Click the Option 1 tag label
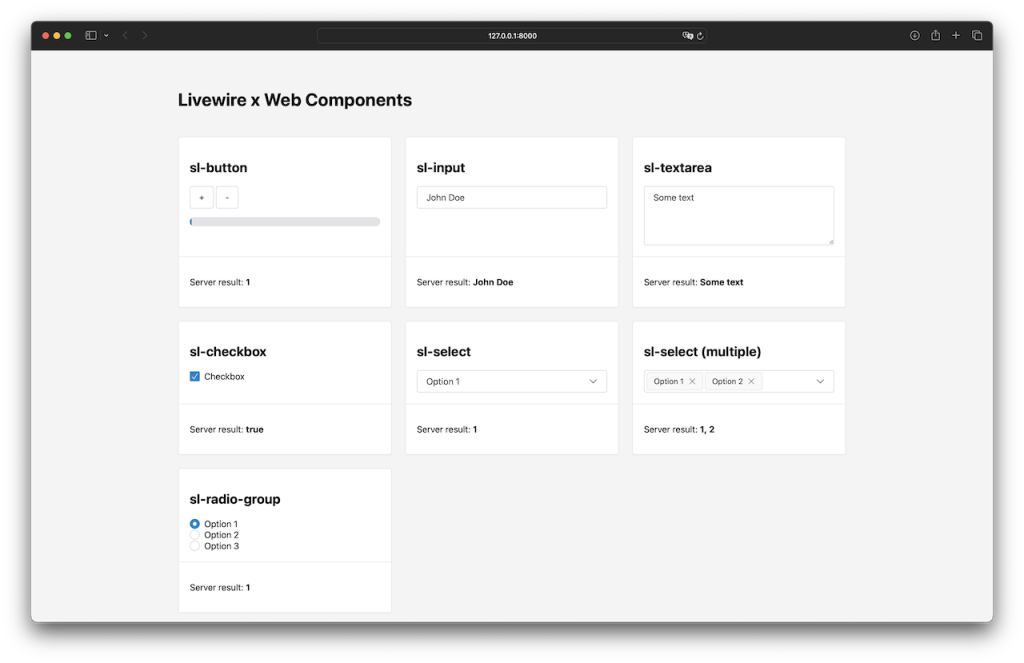Screen dimensions: 1024x663 669,381
